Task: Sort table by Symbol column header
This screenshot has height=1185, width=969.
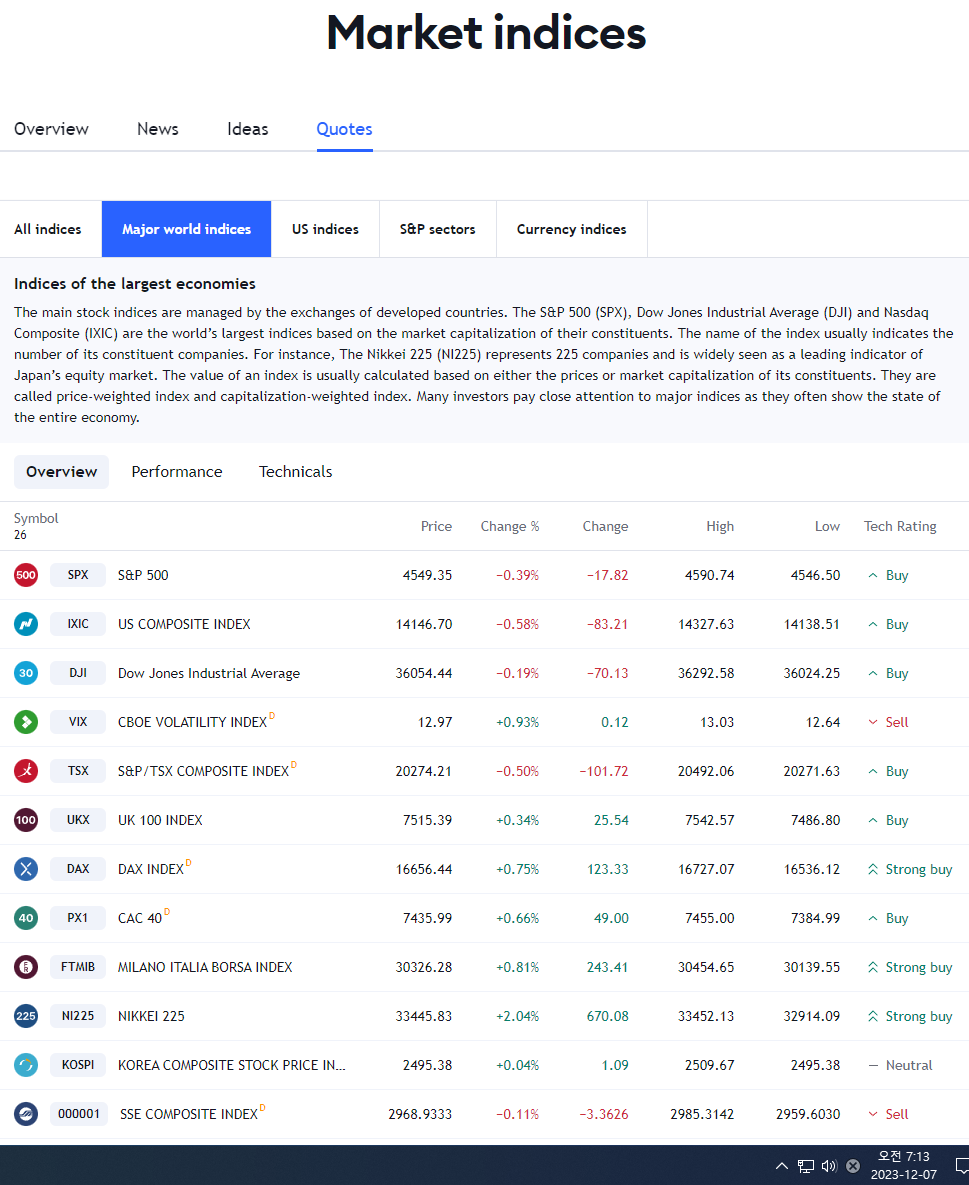Action: (x=36, y=518)
